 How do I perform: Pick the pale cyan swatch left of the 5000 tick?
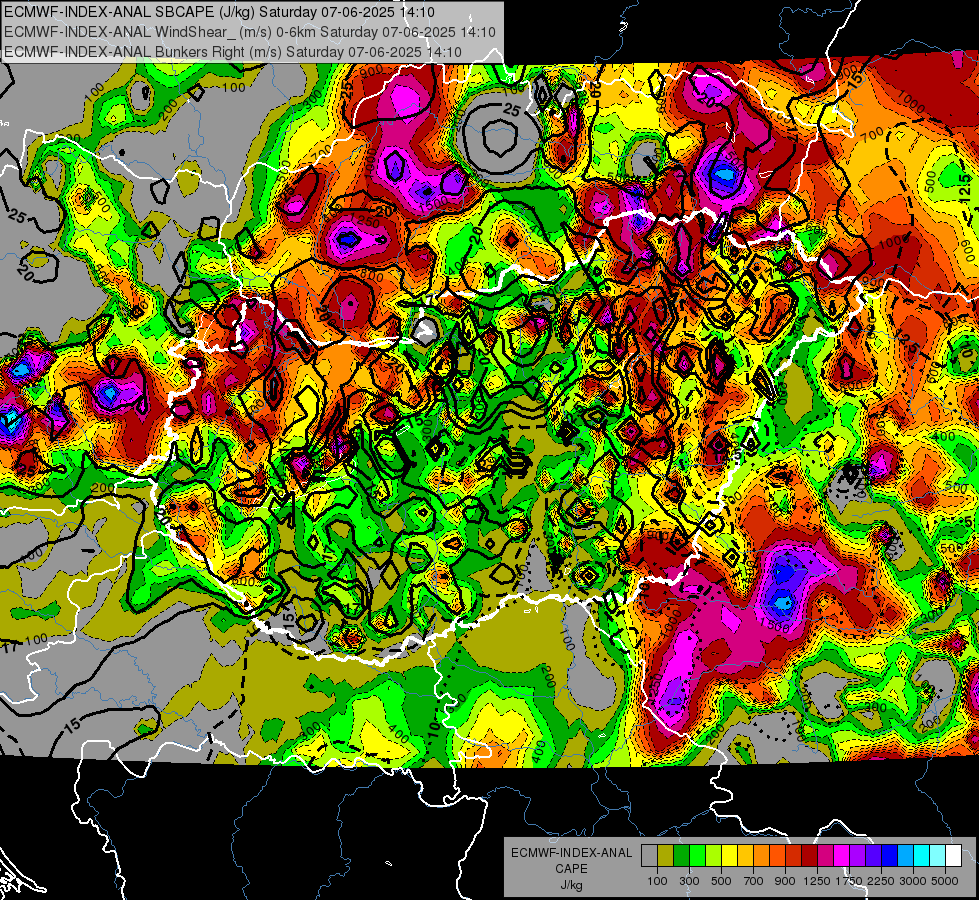(x=938, y=856)
